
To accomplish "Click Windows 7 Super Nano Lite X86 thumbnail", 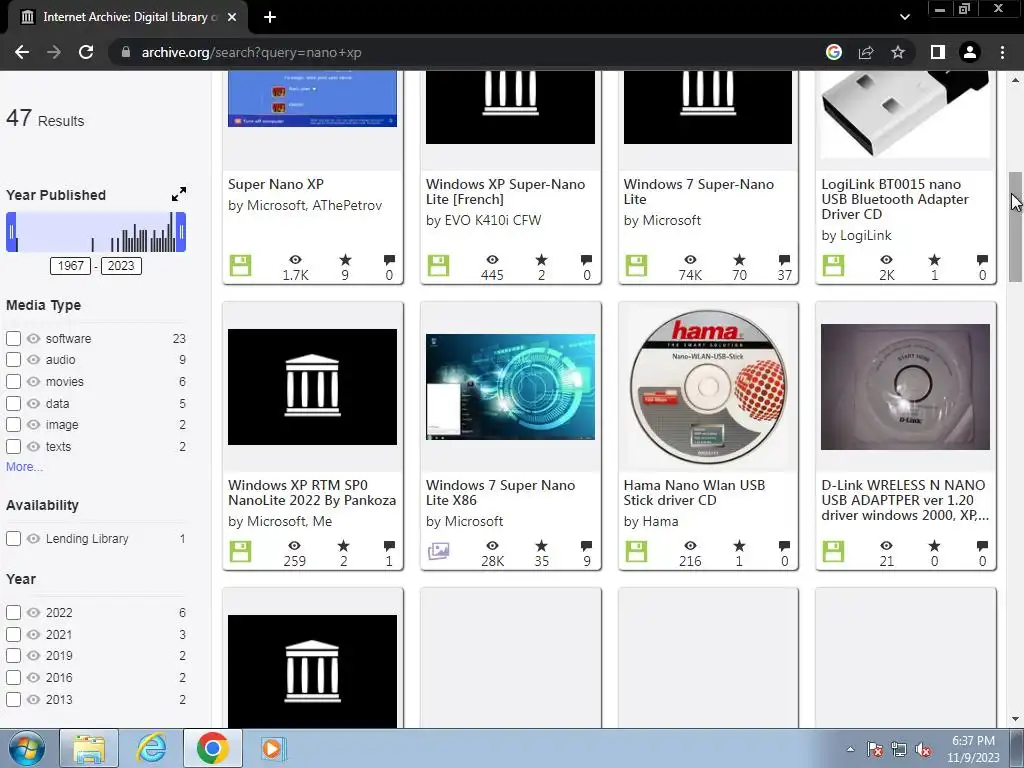I will (x=510, y=387).
